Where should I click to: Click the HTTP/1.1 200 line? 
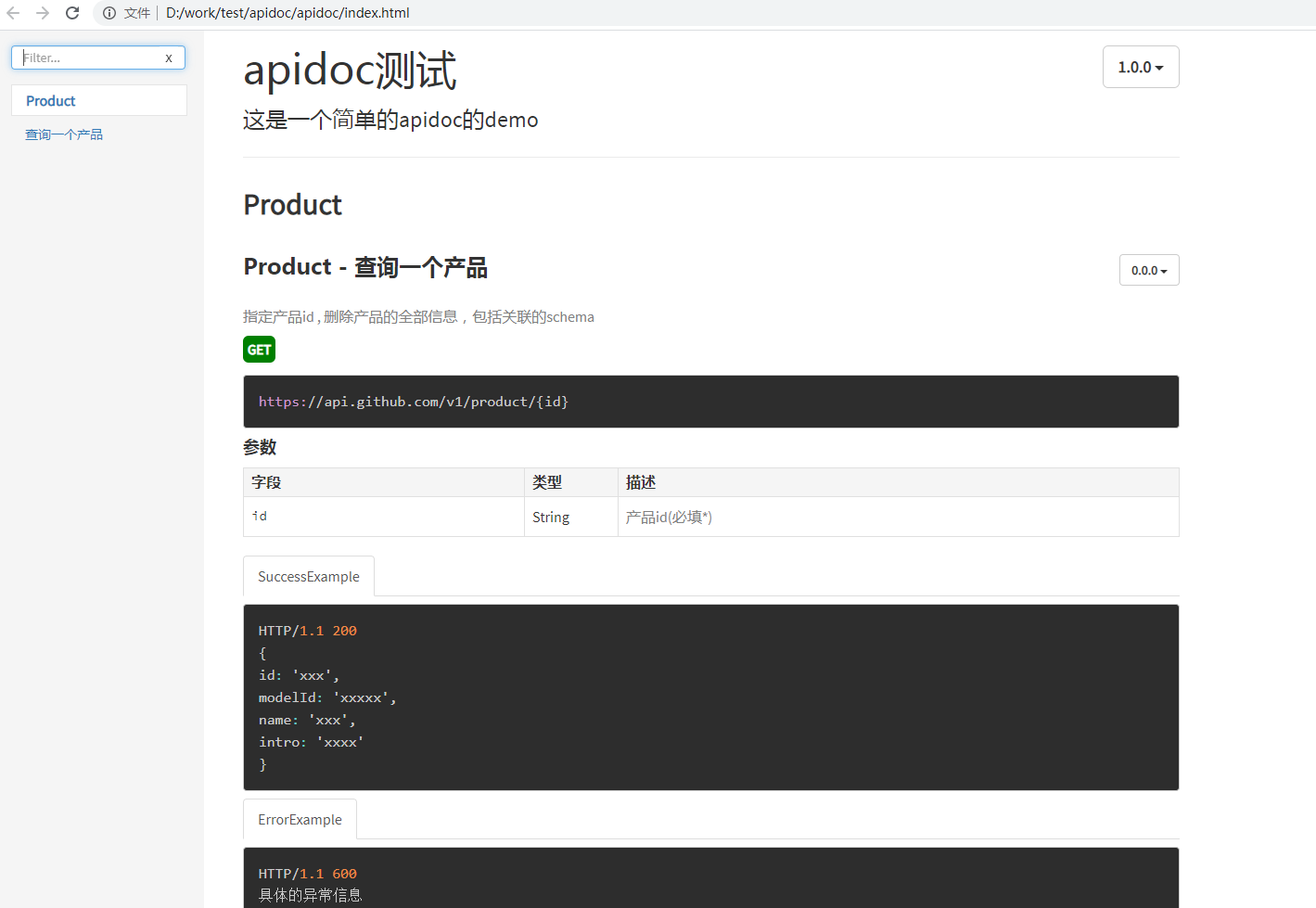(x=308, y=631)
